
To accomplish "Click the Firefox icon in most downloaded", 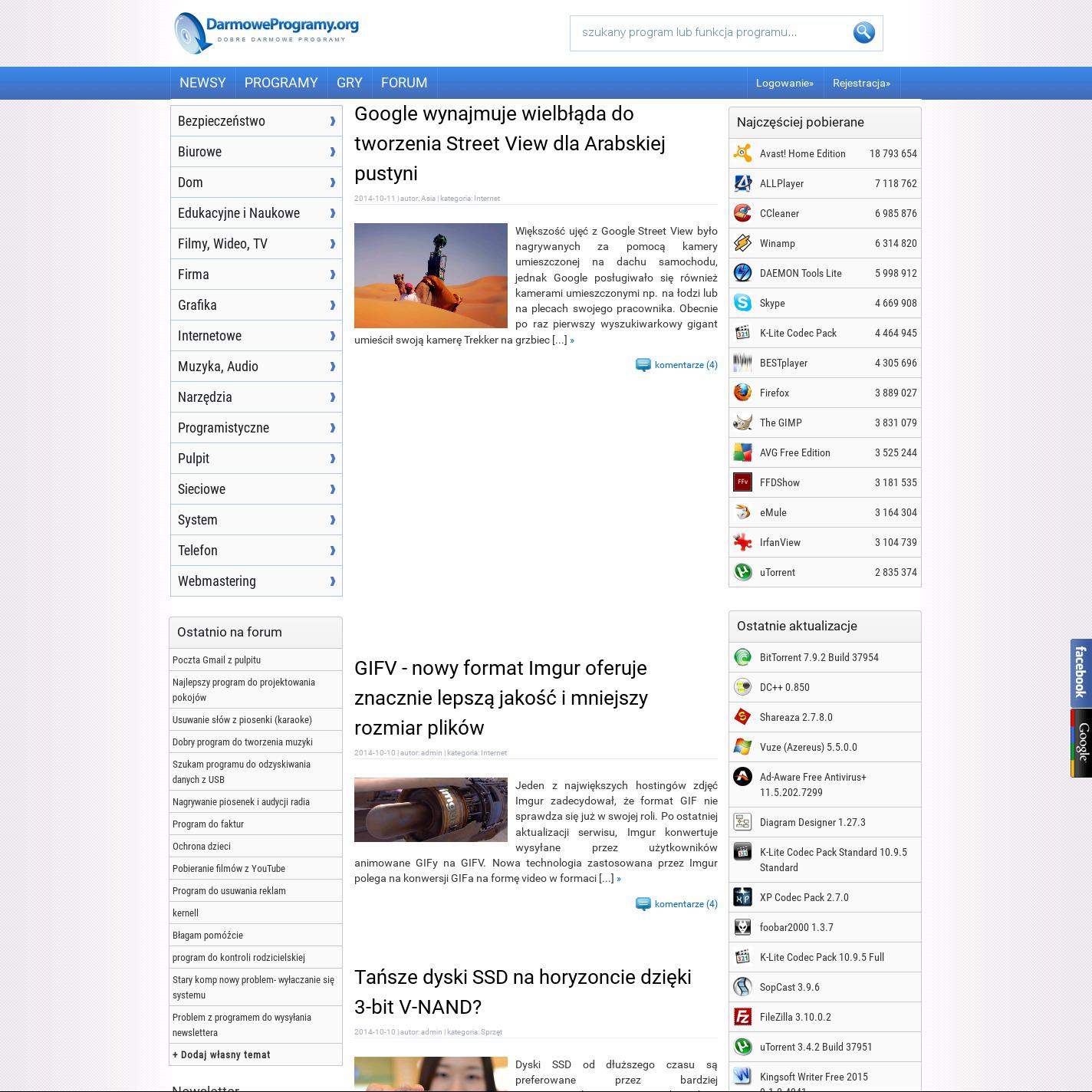I will 742,393.
